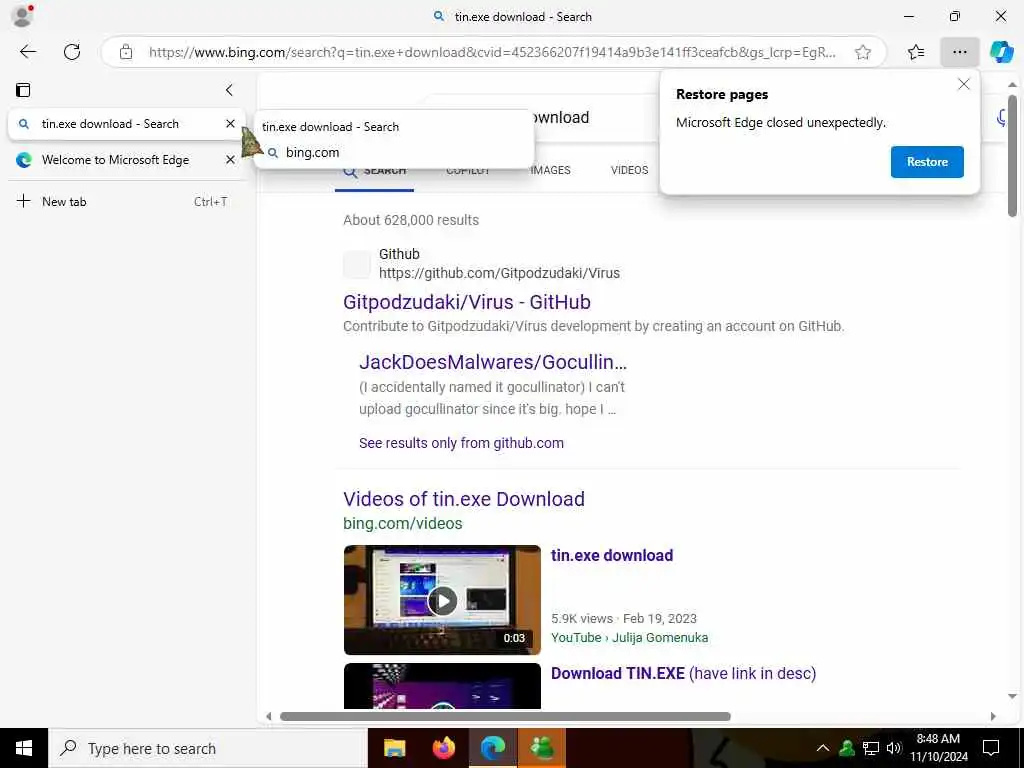Click the bing.com/videos green link text
The width and height of the screenshot is (1024, 768).
click(x=402, y=523)
